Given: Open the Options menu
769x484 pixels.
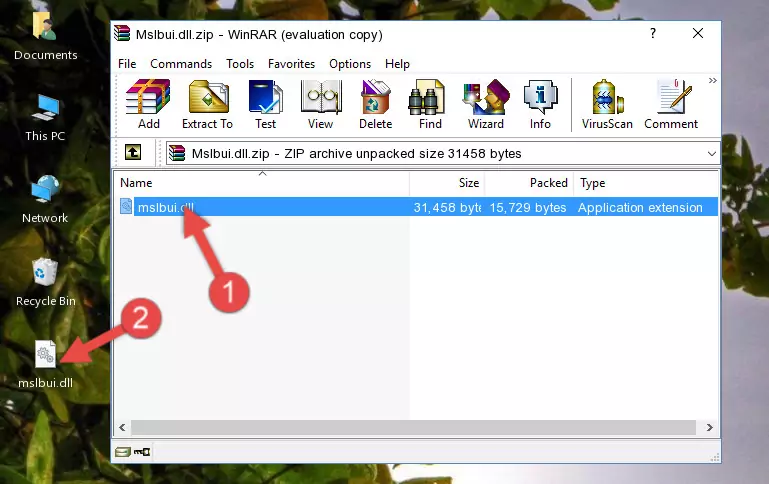Looking at the screenshot, I should pos(350,64).
